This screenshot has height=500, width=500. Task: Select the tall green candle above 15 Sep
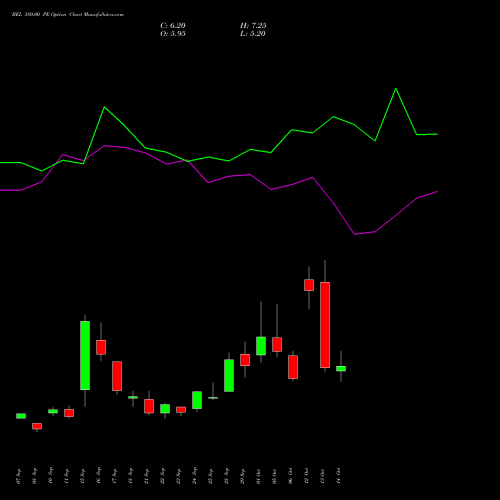coord(85,355)
